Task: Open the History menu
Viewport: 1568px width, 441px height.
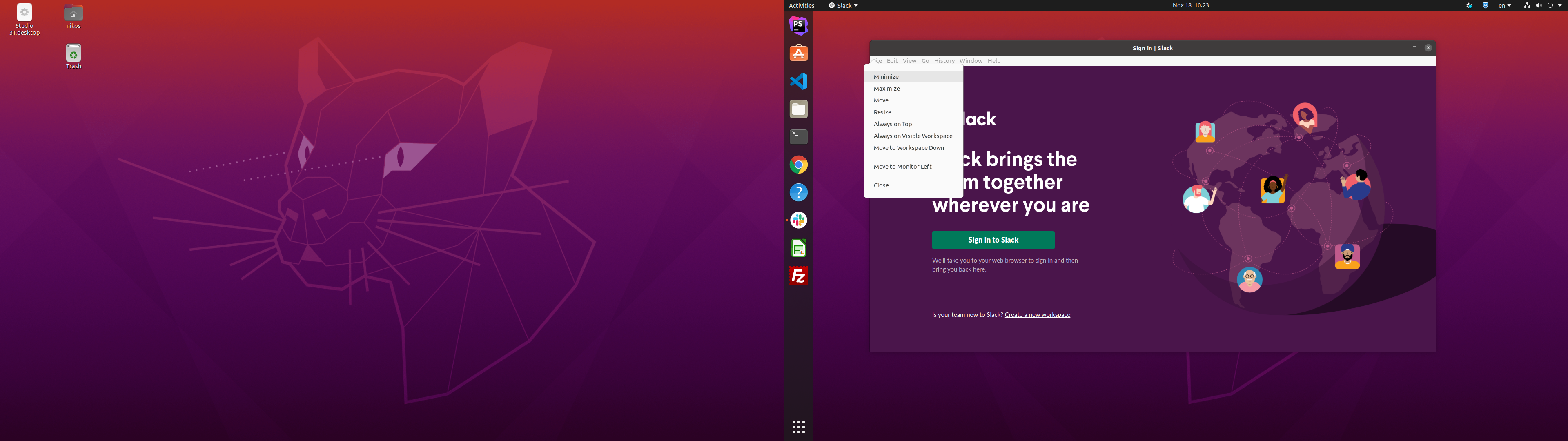Action: click(944, 61)
